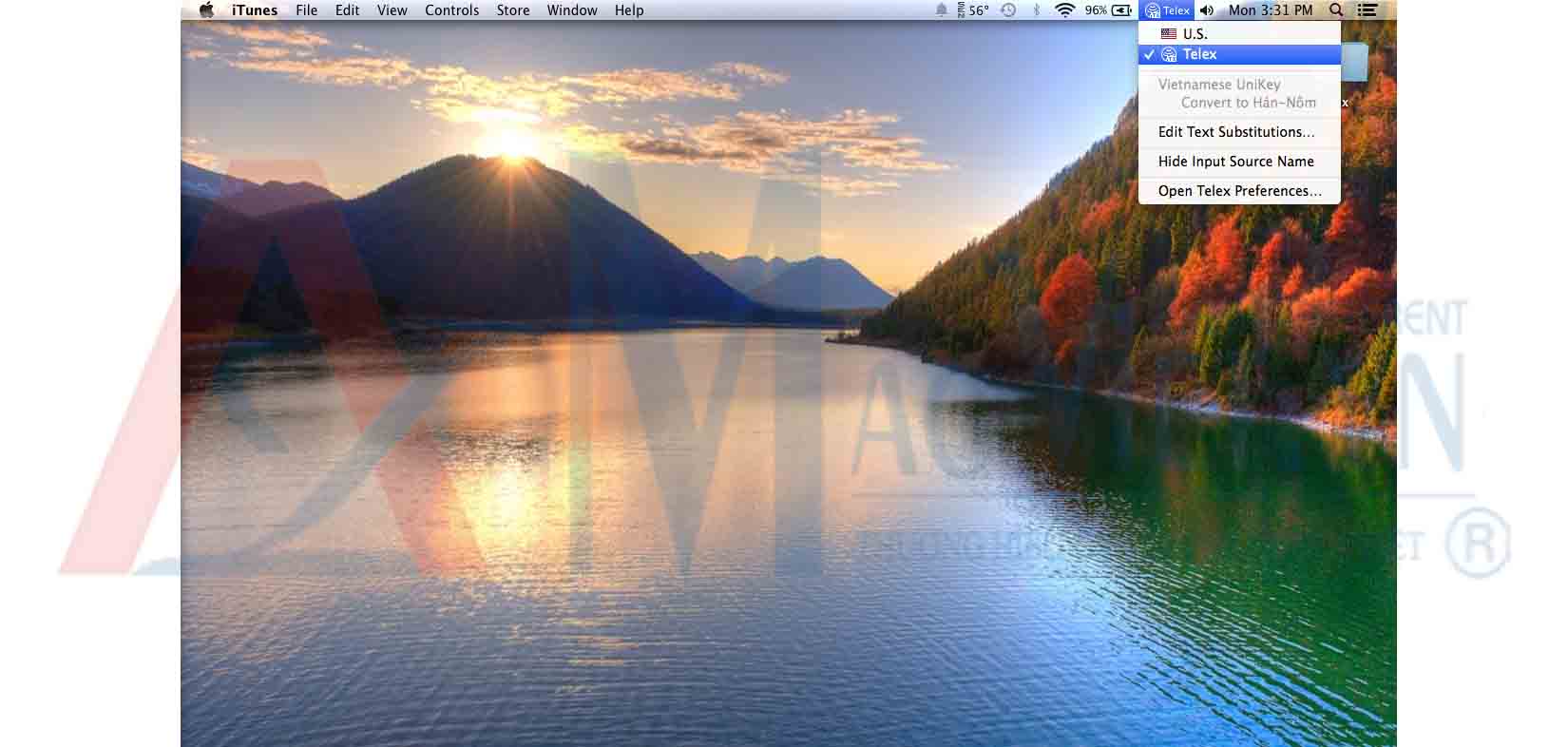Choose Open Telex Preferences…
This screenshot has width=1568, height=747.
tap(1239, 191)
